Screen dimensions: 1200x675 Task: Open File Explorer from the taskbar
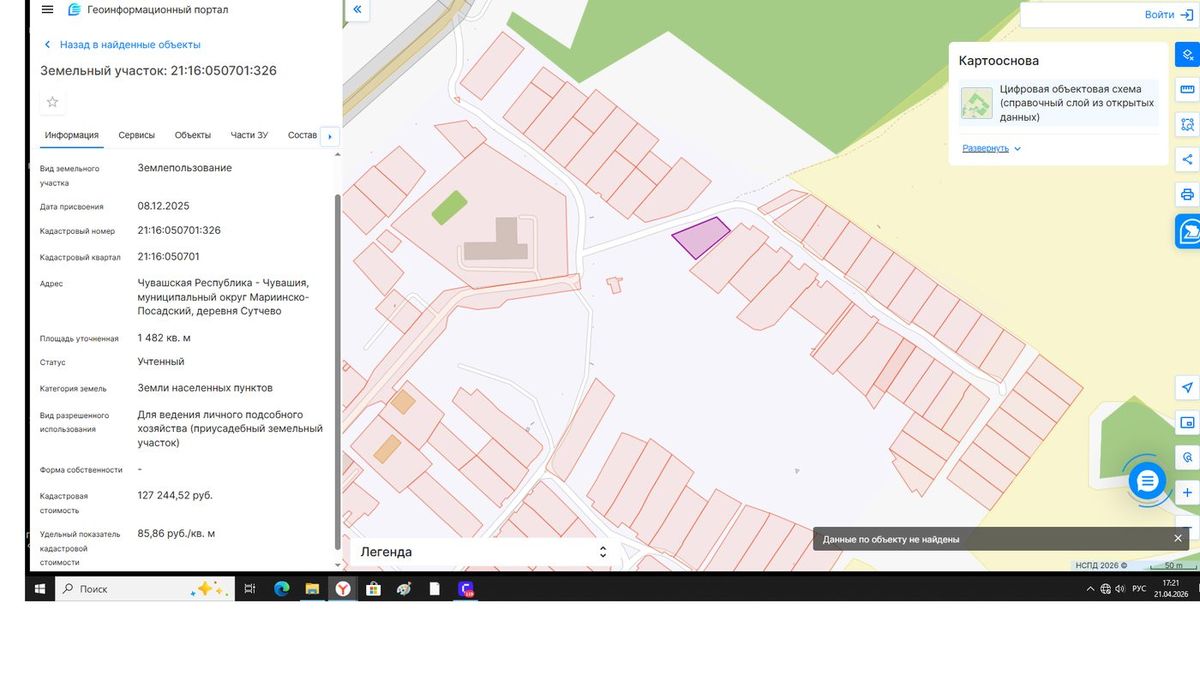[x=312, y=589]
